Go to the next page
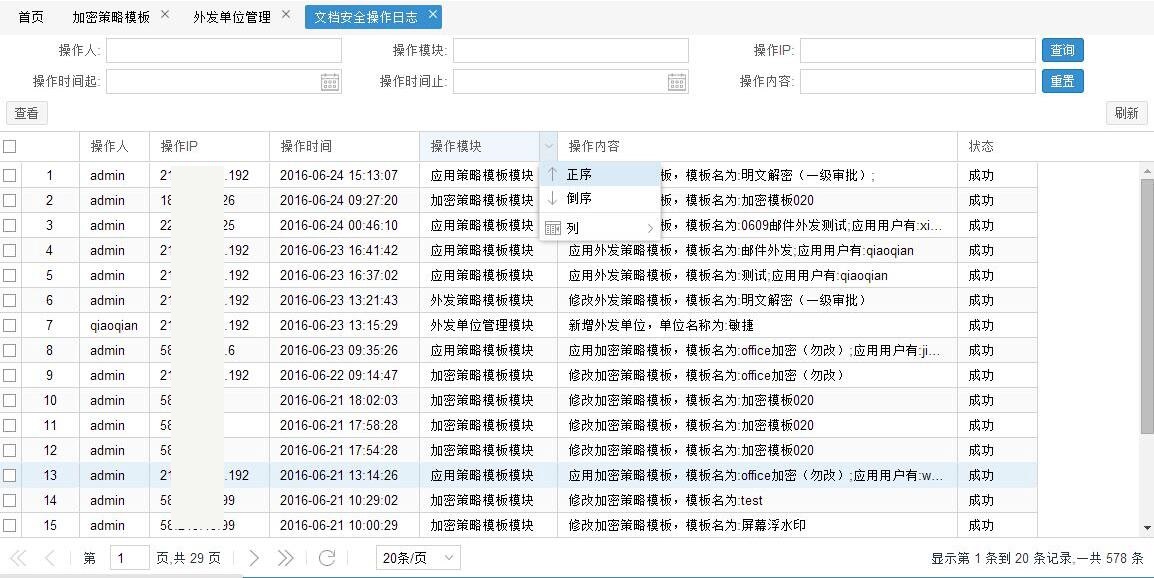Image resolution: width=1154 pixels, height=578 pixels. point(254,558)
